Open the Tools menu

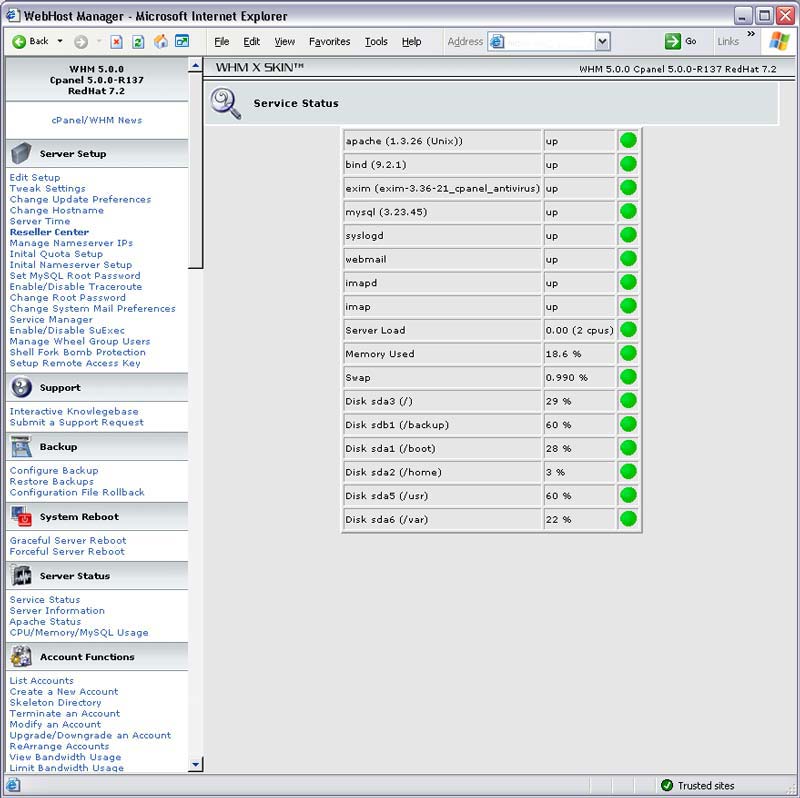376,41
